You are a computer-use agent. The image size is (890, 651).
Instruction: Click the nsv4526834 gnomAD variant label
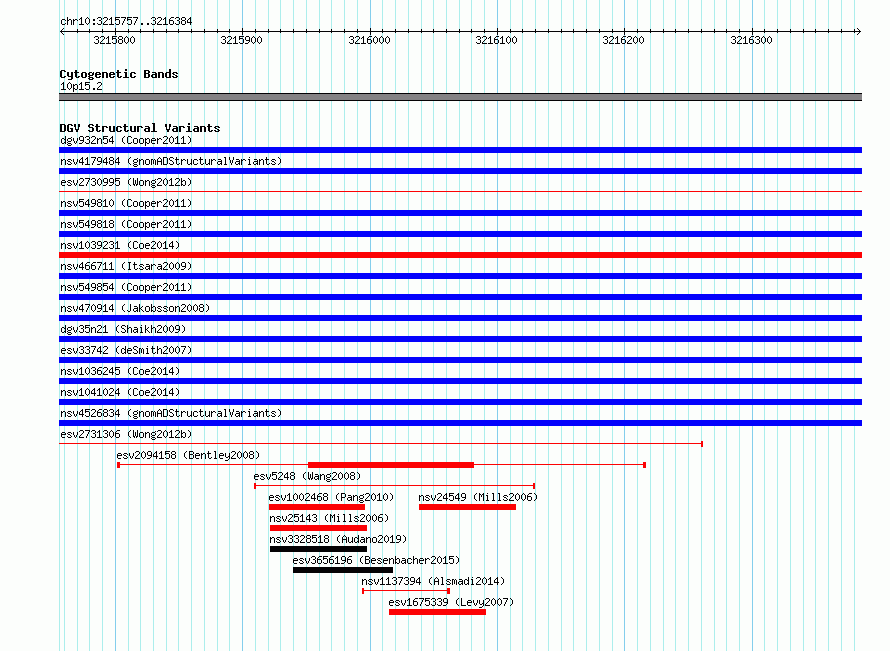171,413
